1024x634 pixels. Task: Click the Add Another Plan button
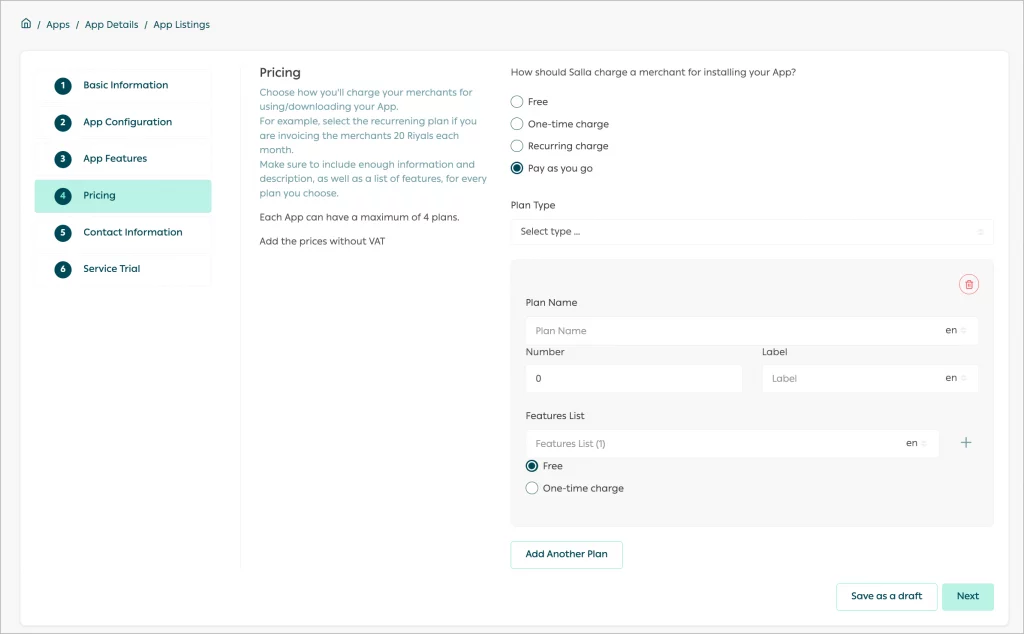[x=566, y=554]
